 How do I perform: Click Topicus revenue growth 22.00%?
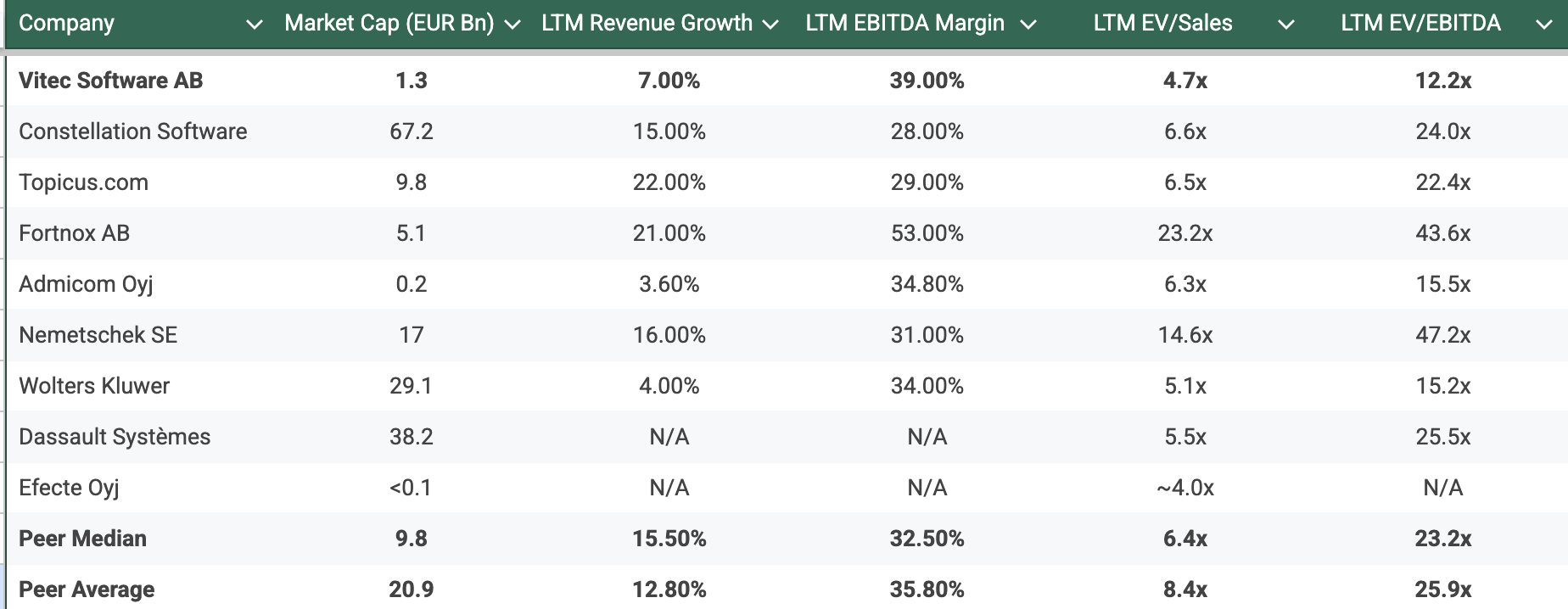(x=669, y=182)
